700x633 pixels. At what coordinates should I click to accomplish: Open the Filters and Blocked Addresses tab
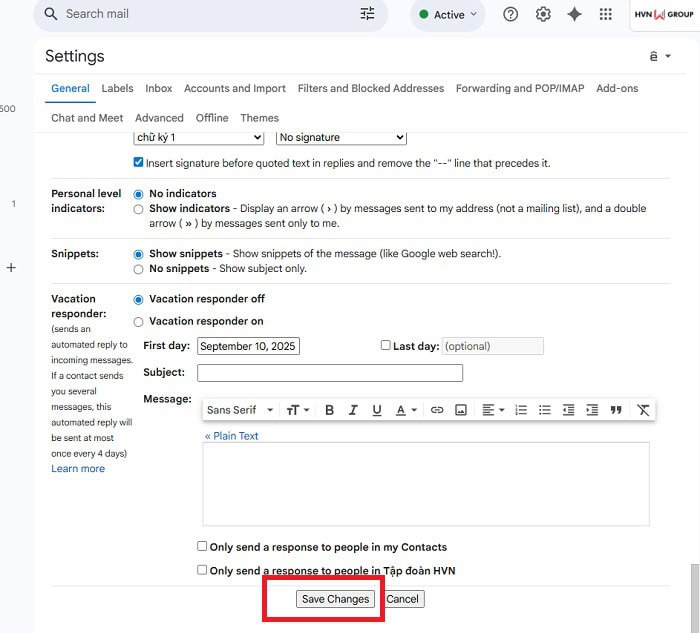click(x=370, y=88)
